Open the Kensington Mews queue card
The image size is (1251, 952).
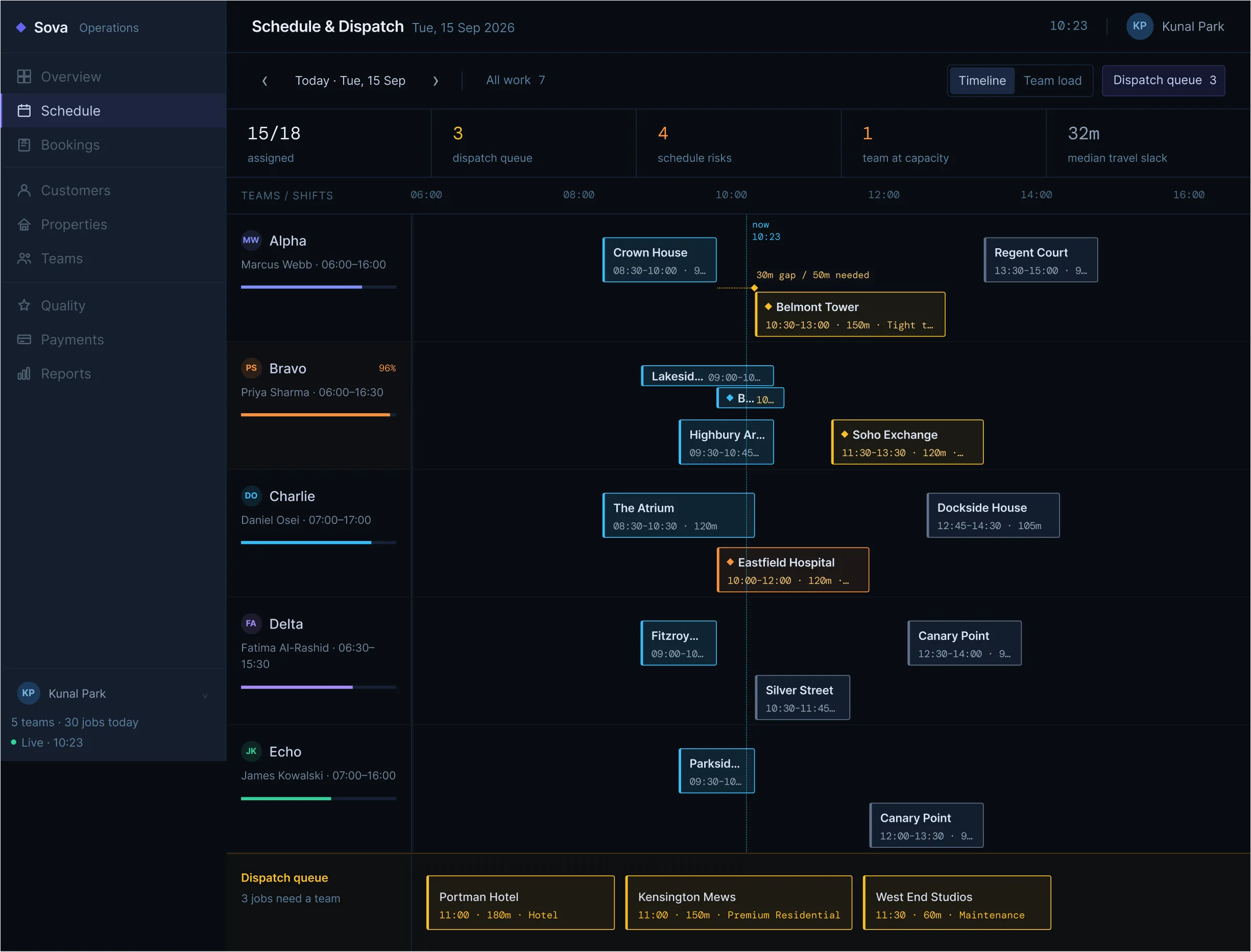(x=739, y=902)
